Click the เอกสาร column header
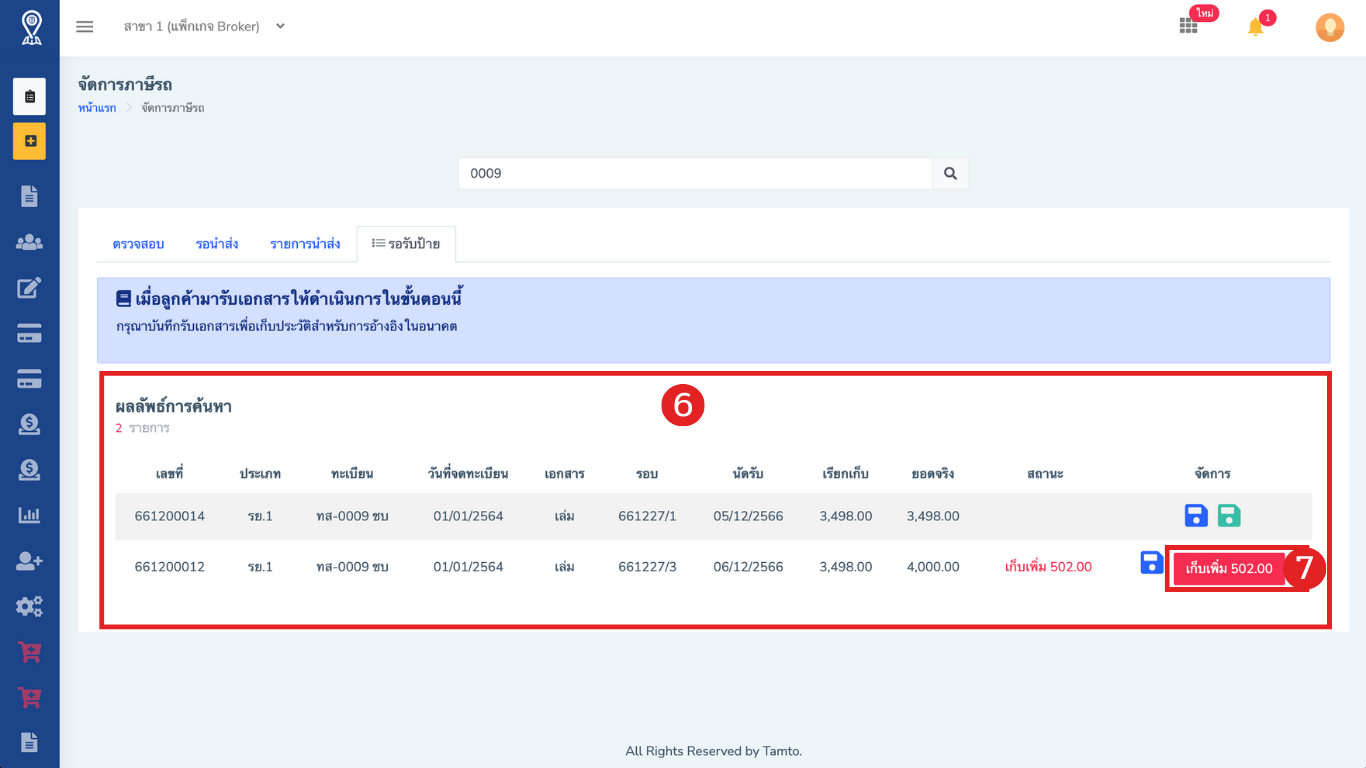1366x768 pixels. point(564,474)
